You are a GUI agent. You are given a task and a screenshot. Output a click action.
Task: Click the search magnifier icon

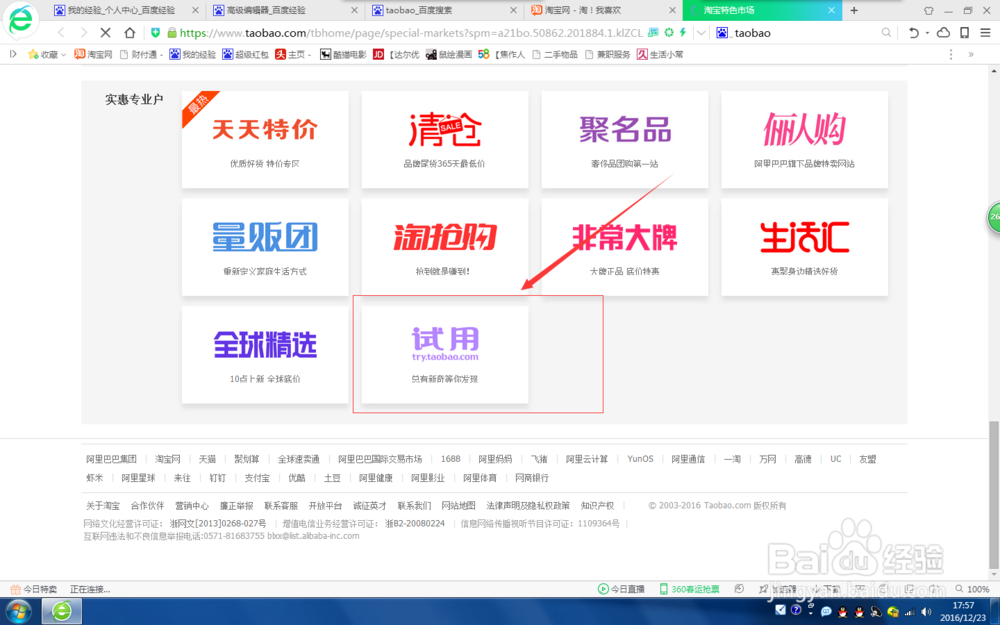coord(886,33)
